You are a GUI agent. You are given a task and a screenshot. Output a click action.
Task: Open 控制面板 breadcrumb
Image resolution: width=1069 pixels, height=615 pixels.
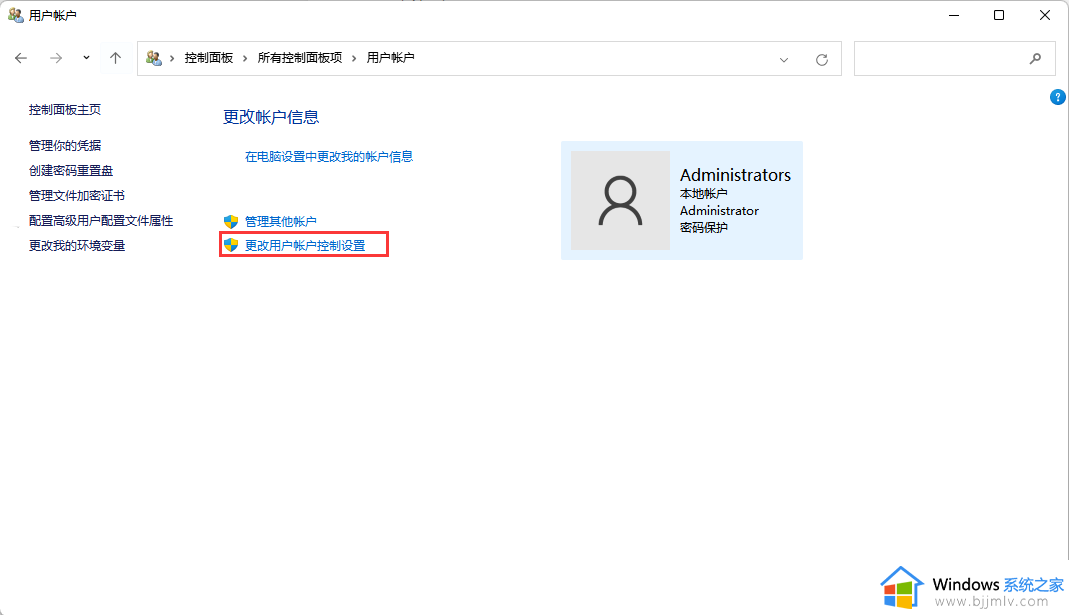209,58
